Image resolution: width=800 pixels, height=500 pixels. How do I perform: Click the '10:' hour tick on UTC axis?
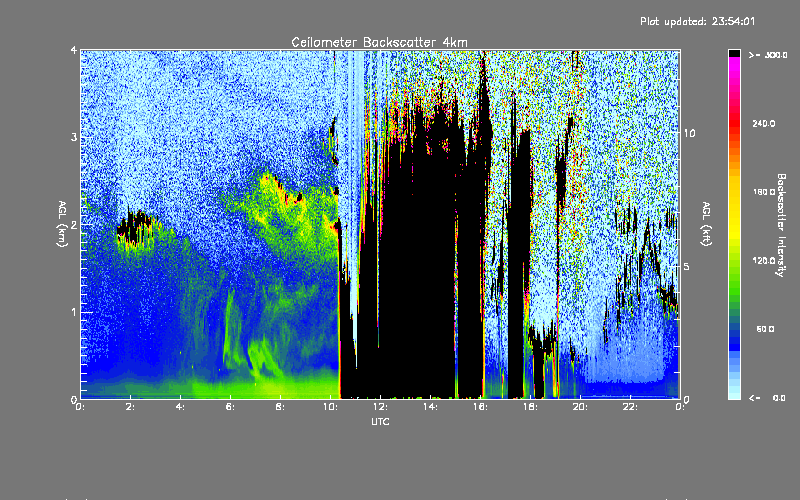[x=330, y=407]
